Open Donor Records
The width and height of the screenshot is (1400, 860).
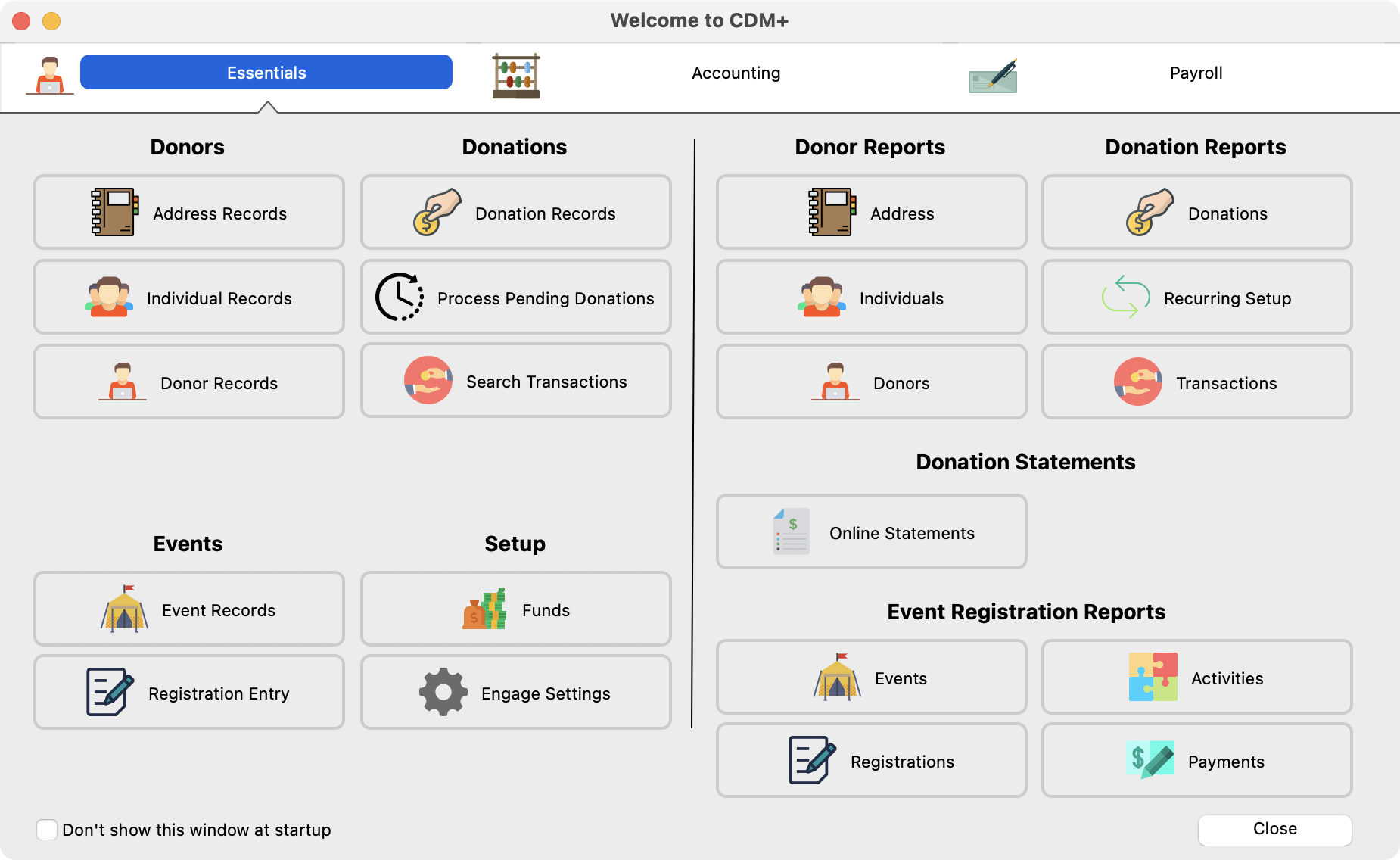click(188, 382)
